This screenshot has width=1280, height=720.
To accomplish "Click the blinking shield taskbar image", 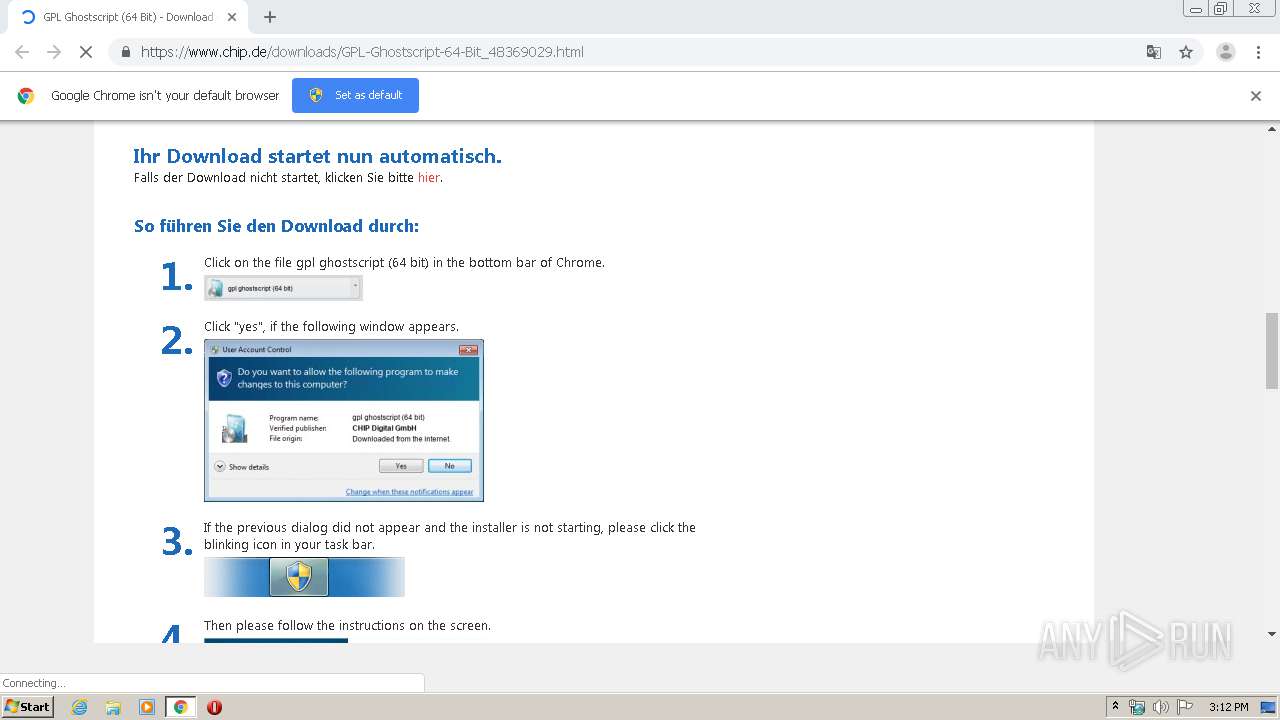I will tap(304, 577).
